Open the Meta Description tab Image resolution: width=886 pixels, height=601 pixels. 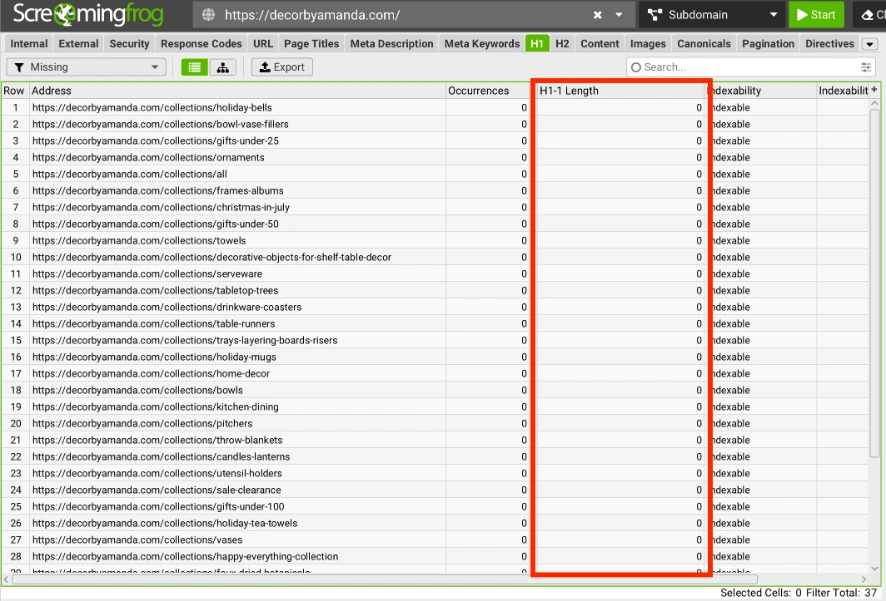click(x=391, y=44)
